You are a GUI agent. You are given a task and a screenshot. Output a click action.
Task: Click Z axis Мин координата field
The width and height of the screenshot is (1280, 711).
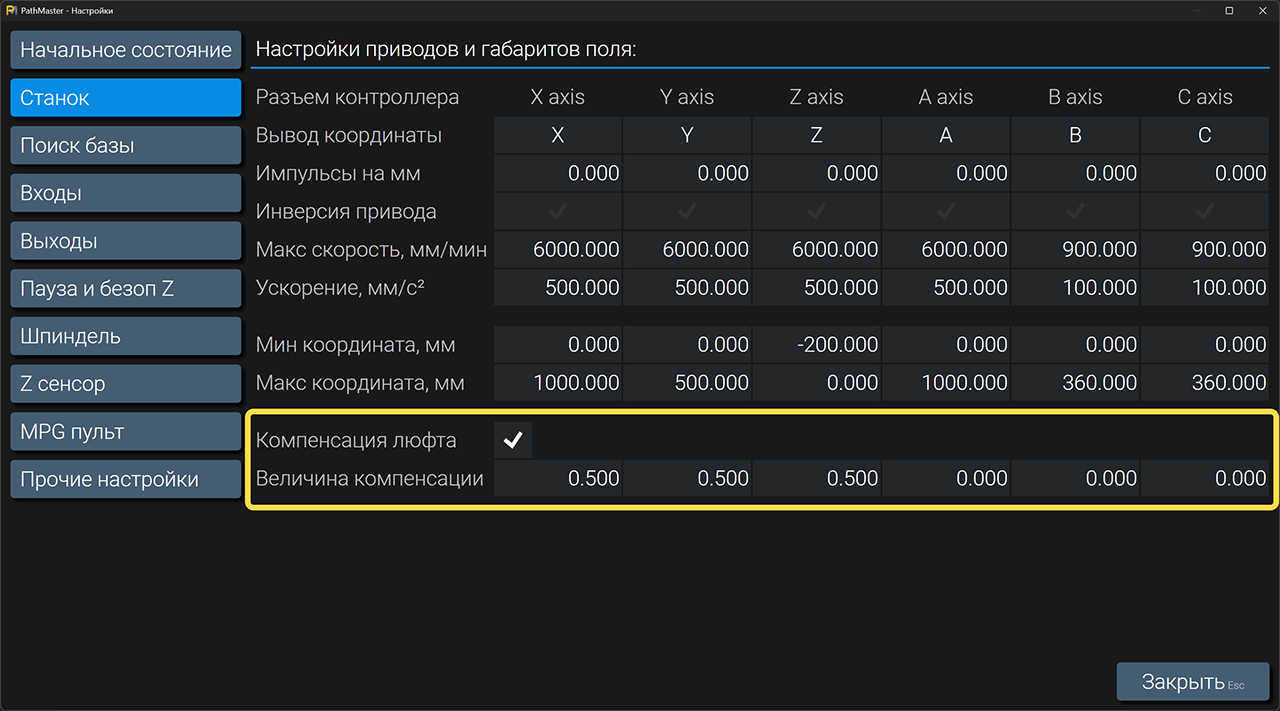click(816, 345)
